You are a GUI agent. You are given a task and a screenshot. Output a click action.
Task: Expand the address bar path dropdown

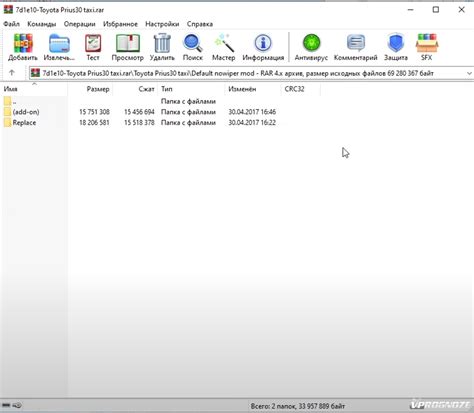tap(469, 73)
